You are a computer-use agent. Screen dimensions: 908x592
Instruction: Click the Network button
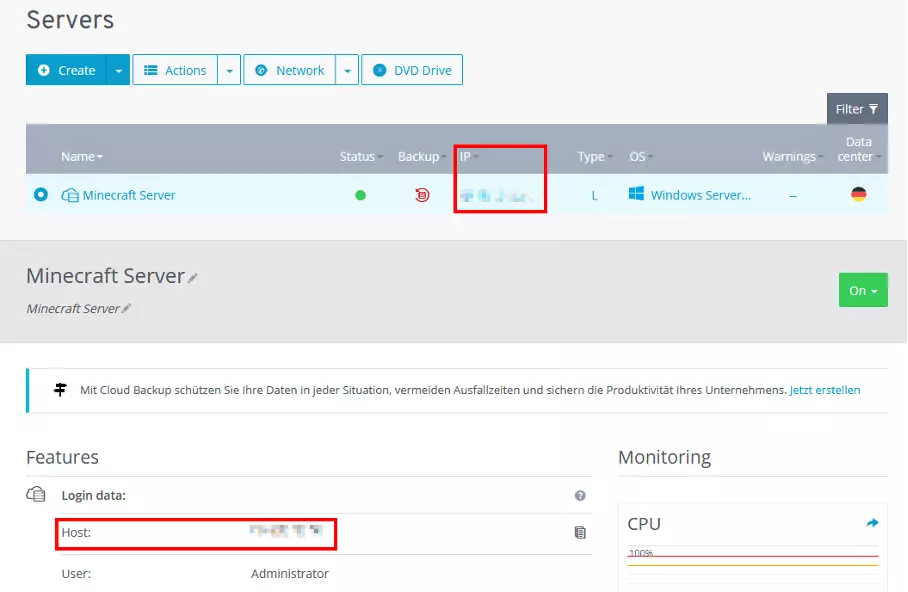tap(290, 70)
